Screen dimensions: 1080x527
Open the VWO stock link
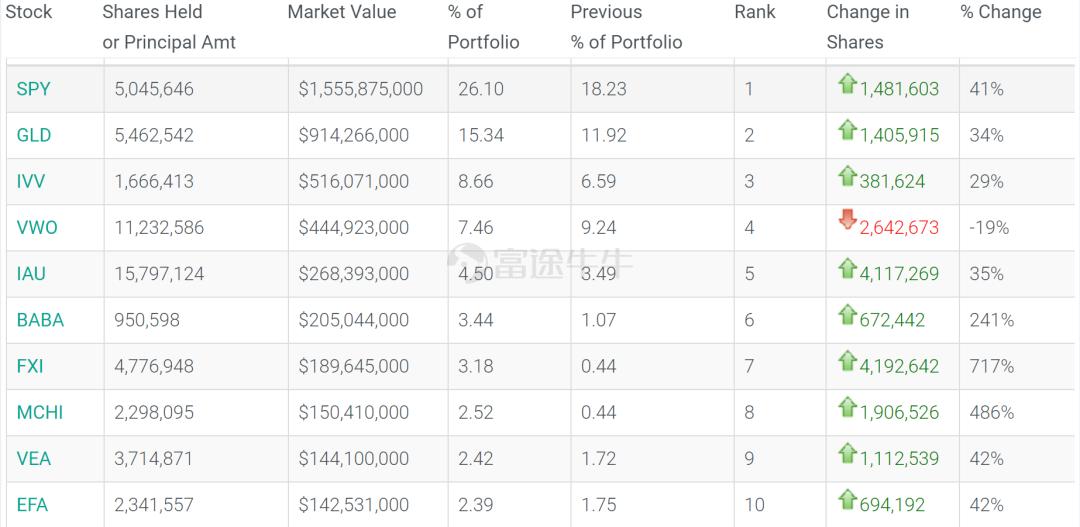click(x=37, y=227)
